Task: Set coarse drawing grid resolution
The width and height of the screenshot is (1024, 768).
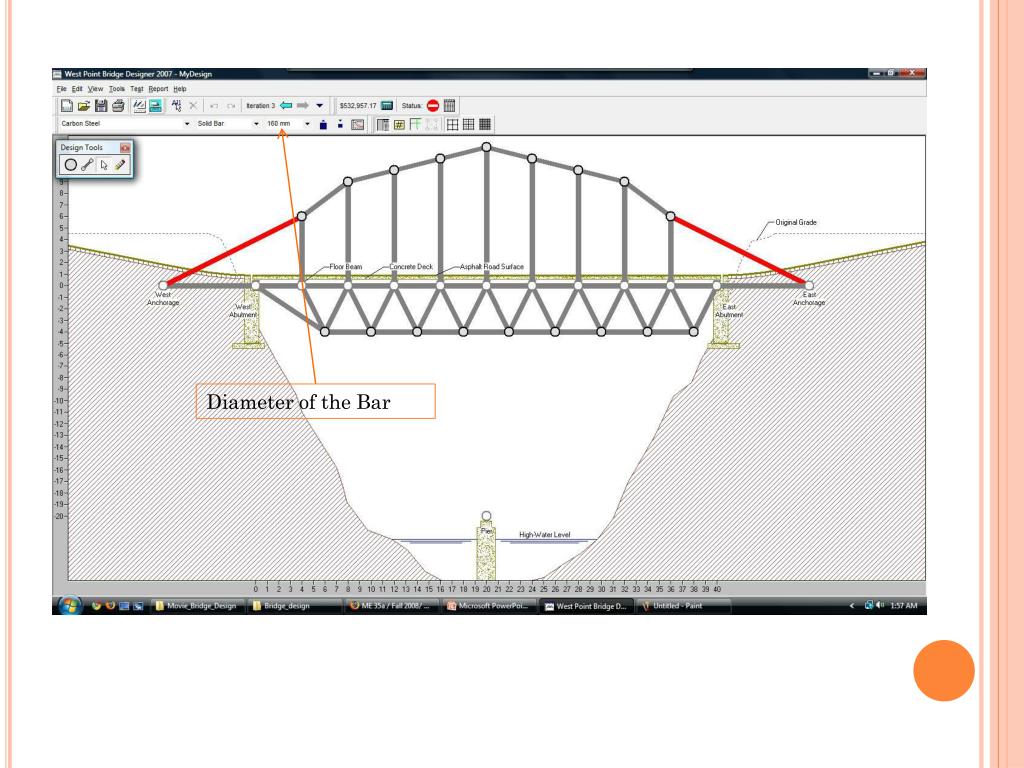Action: coord(453,124)
